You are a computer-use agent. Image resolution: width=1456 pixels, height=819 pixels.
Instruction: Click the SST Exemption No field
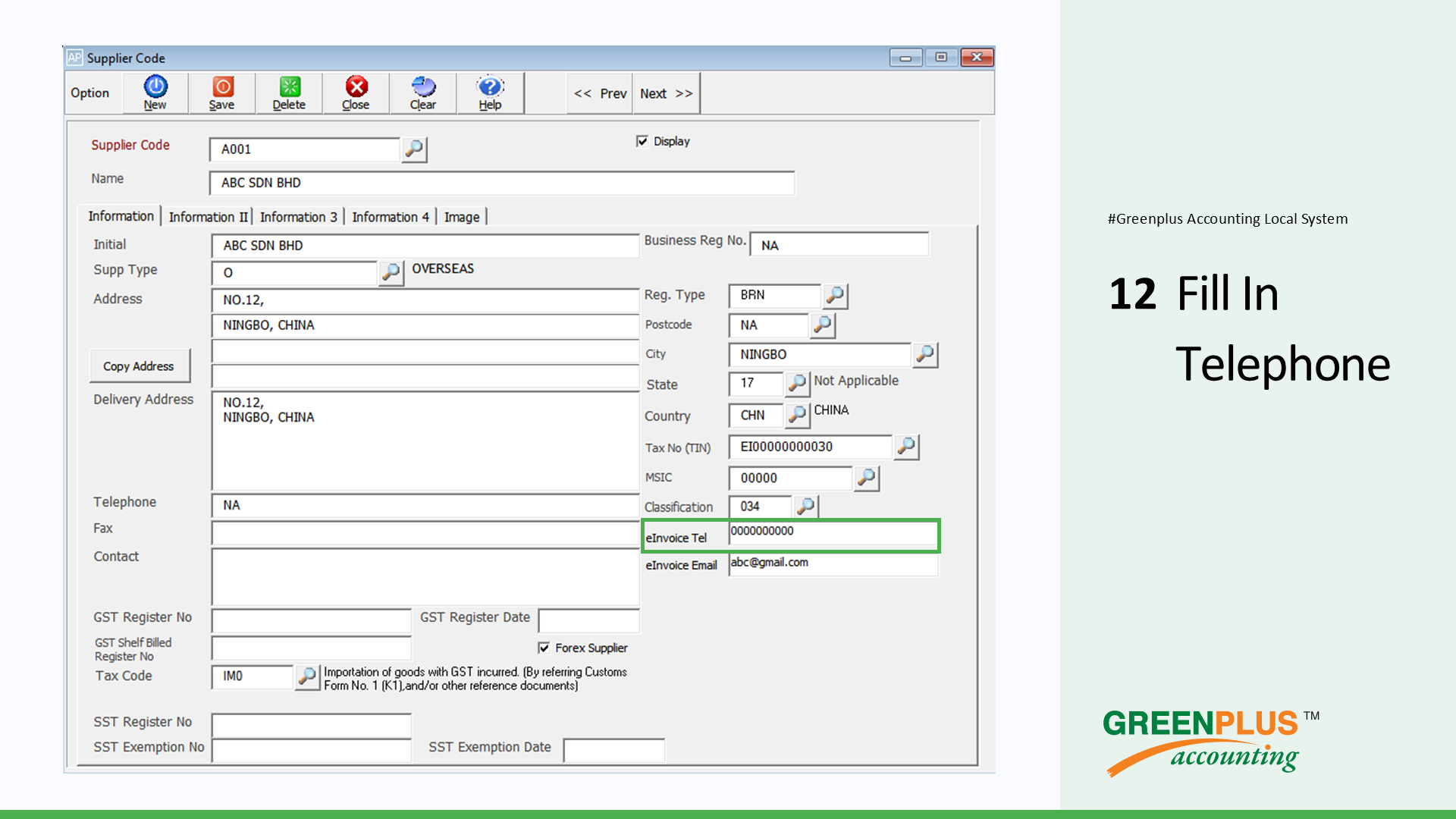312,750
